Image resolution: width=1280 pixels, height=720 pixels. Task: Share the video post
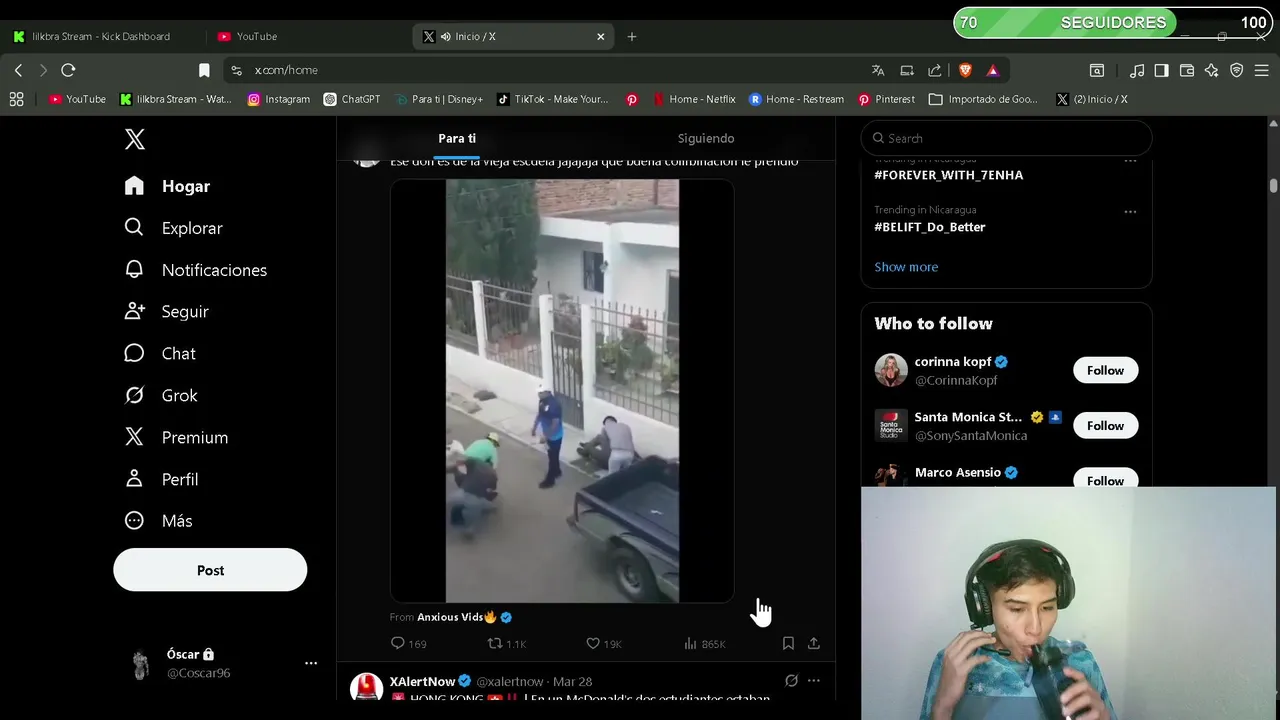814,643
